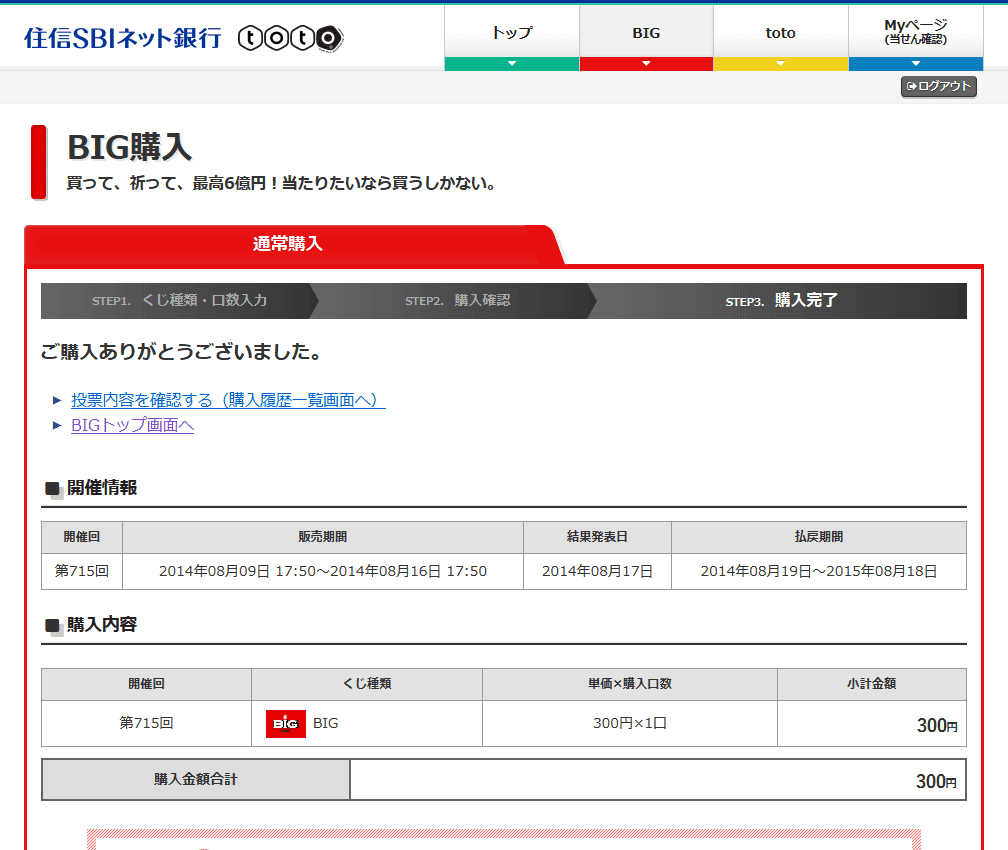Viewport: 1008px width, 850px height.
Task: Open the toto navigation tab
Action: point(780,32)
